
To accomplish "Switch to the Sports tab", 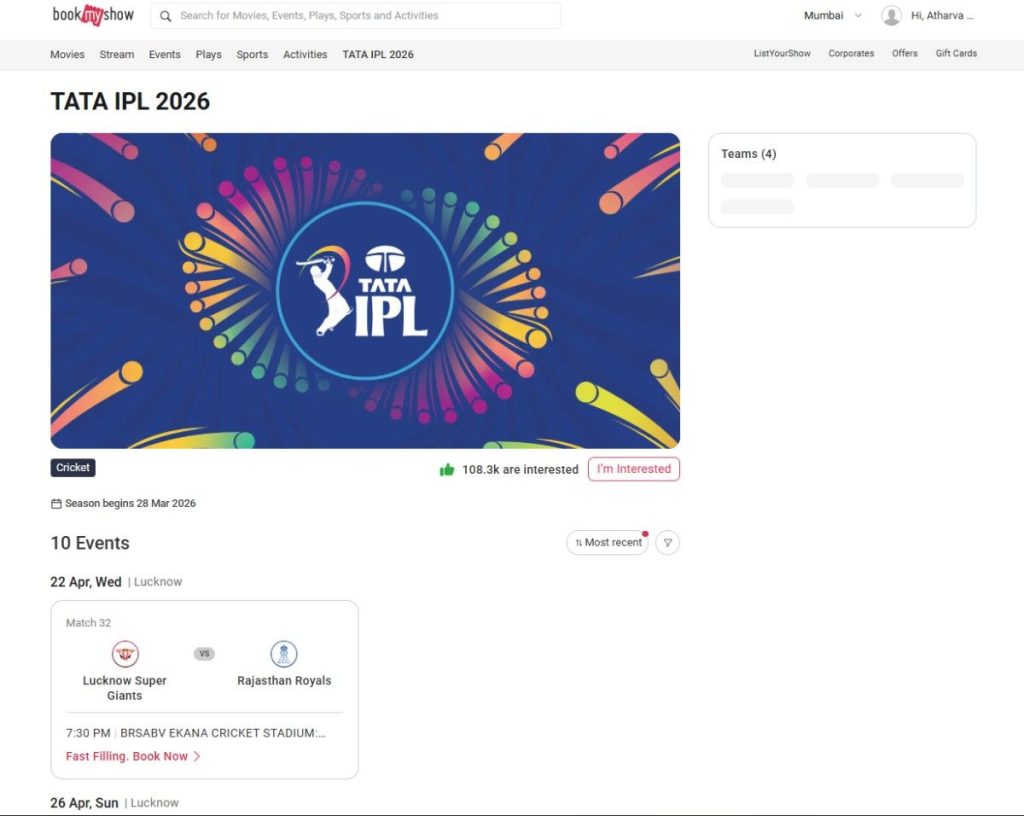I will click(x=252, y=55).
